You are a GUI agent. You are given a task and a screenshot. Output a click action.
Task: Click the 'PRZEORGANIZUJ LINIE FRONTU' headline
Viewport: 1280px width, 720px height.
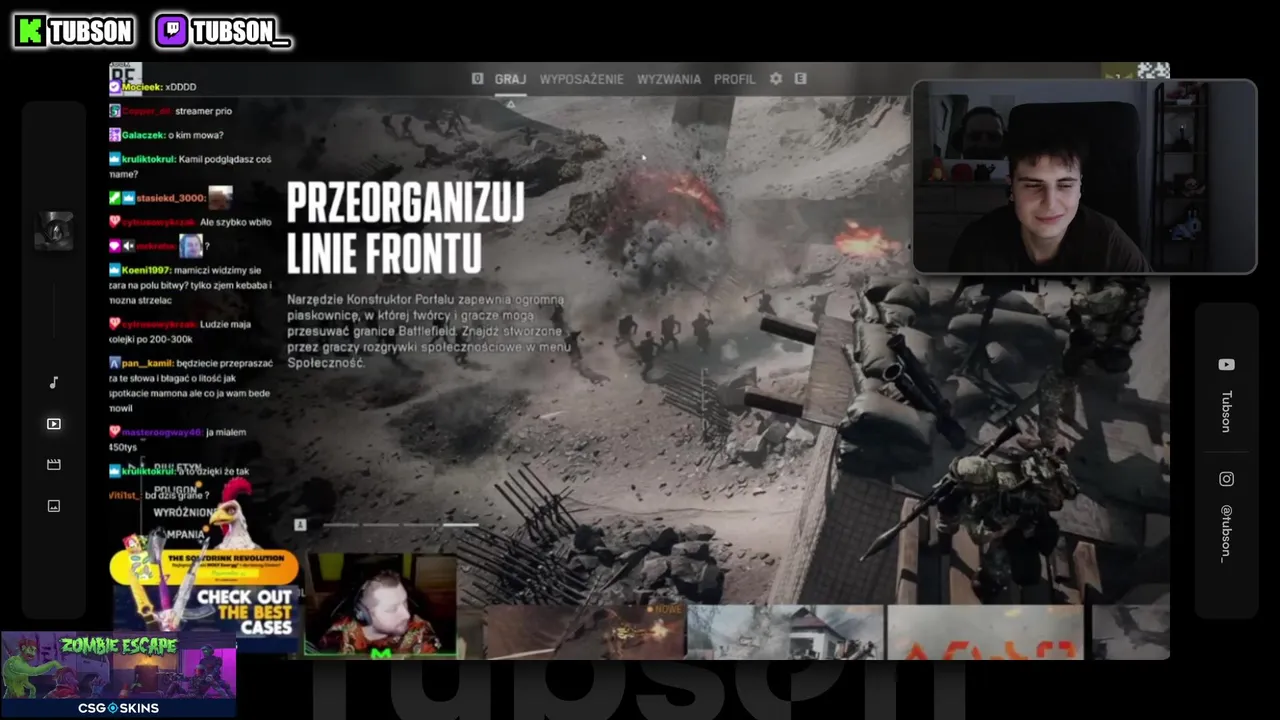pyautogui.click(x=405, y=228)
